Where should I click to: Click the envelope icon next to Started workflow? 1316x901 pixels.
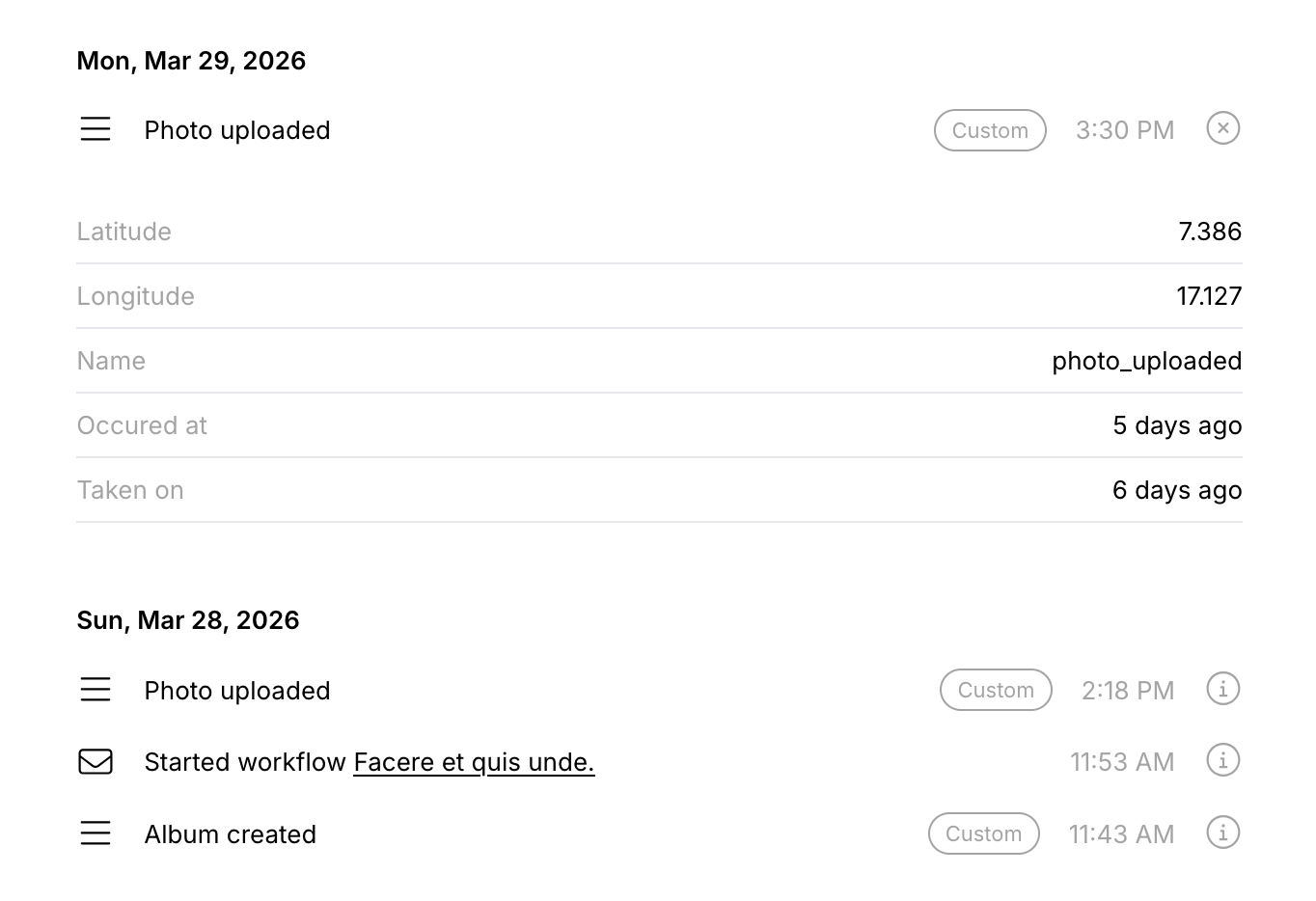click(95, 761)
